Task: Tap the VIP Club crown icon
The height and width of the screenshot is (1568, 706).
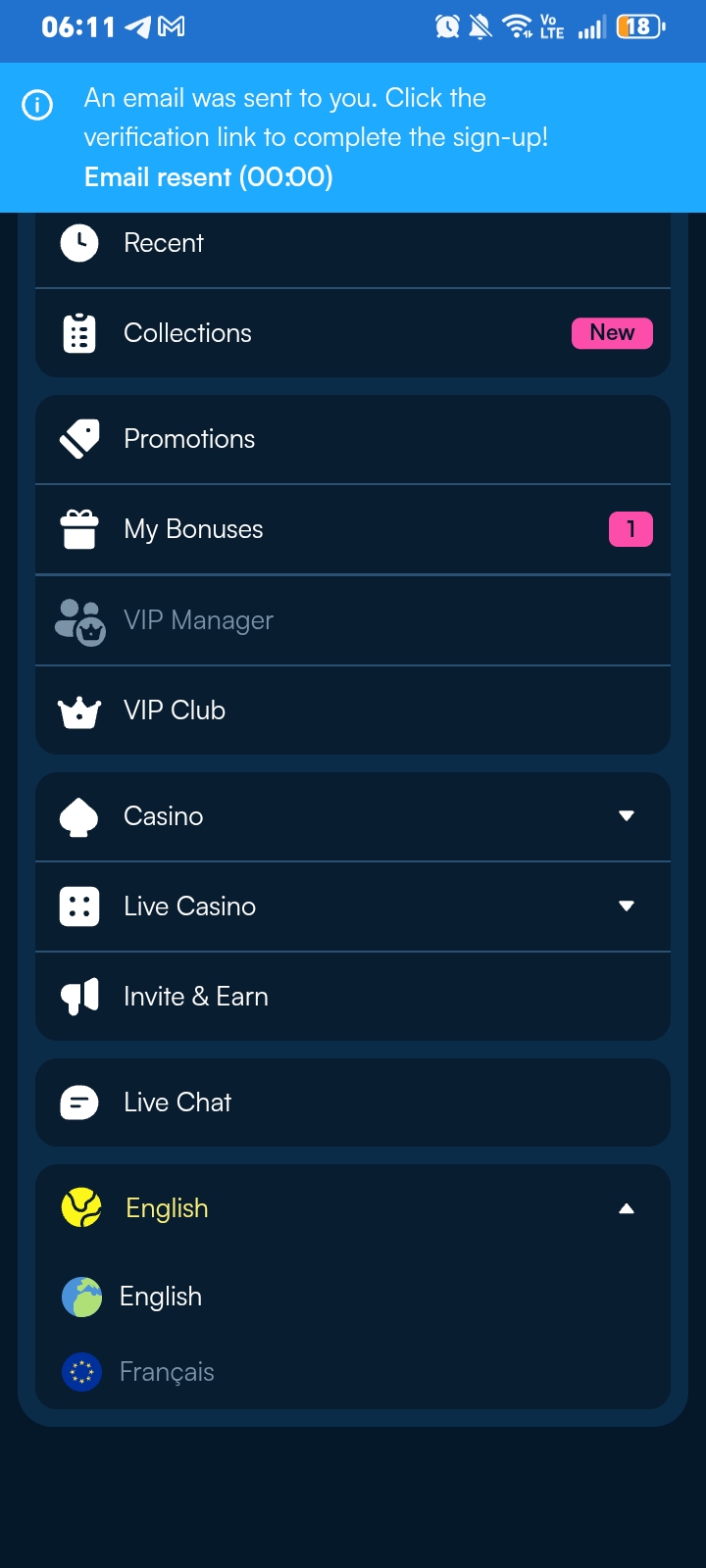Action: [x=79, y=711]
